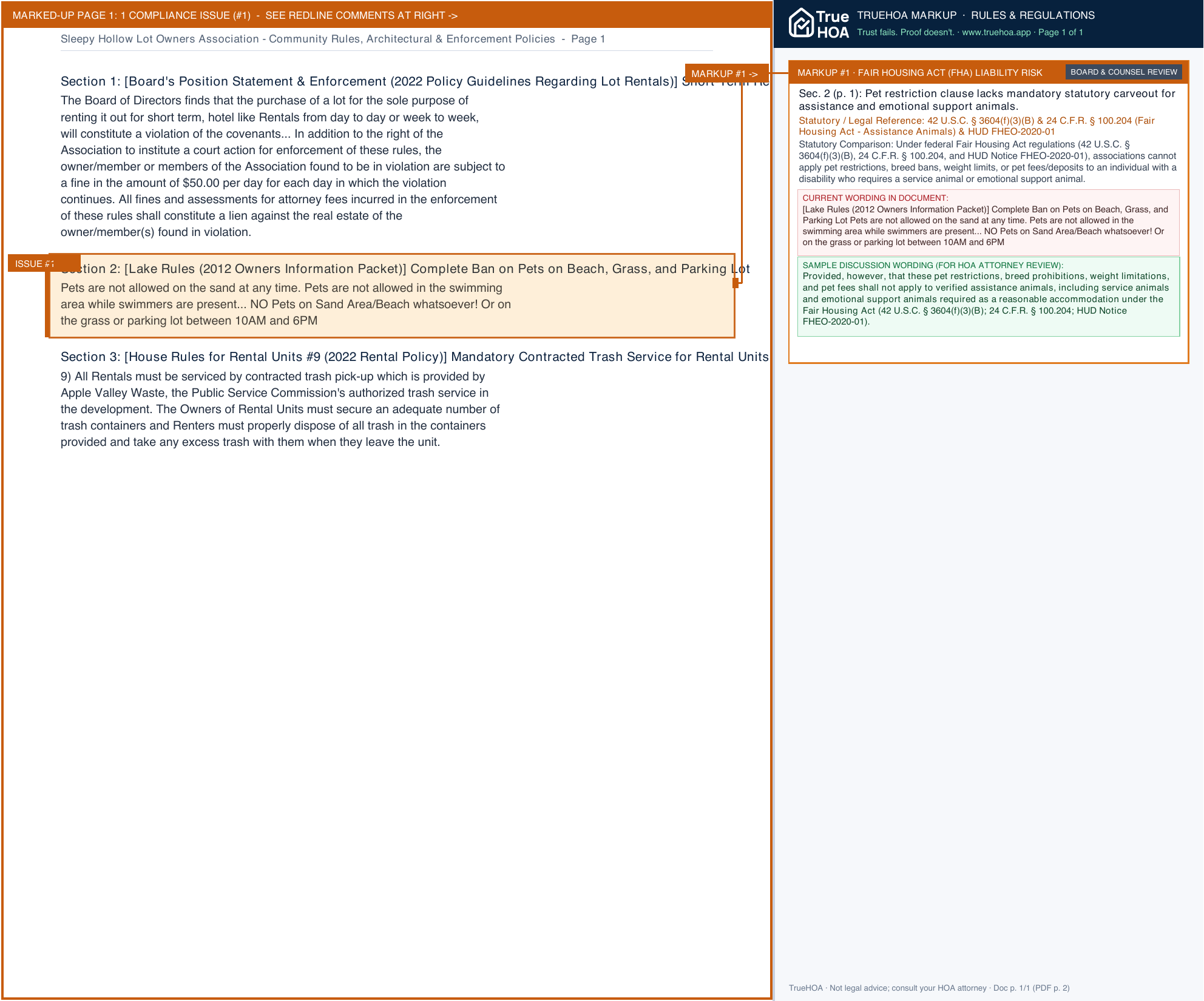The image size is (1204, 1001).
Task: Click the Sleepy Hollow Lot Owners Association page header
Action: [x=333, y=39]
